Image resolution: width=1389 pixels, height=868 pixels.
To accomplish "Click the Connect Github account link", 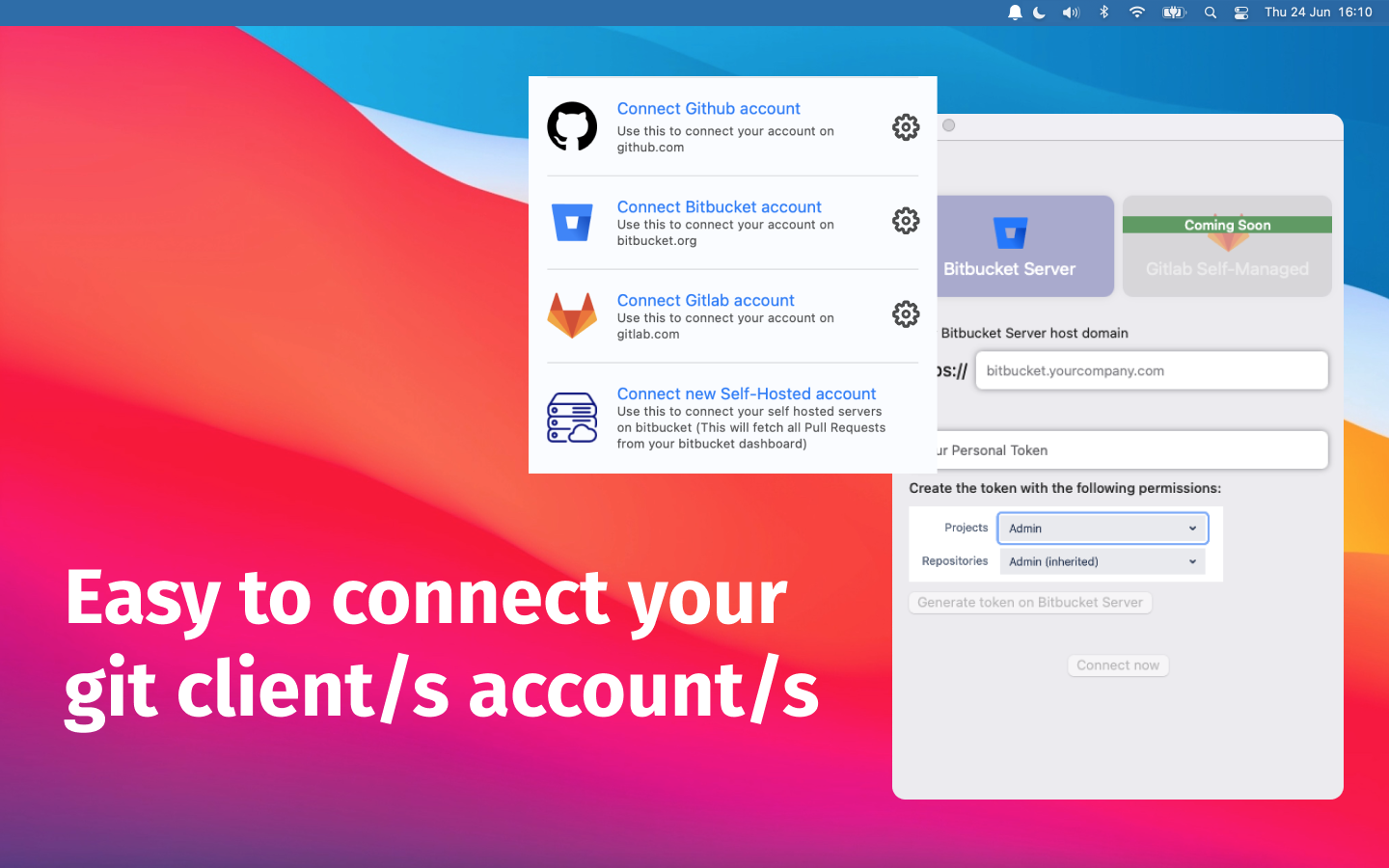I will 708,108.
